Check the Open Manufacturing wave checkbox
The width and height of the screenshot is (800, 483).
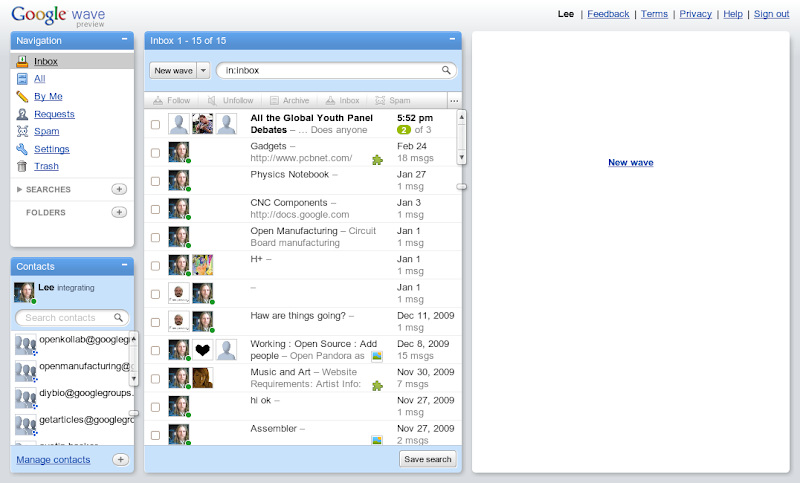pyautogui.click(x=156, y=238)
